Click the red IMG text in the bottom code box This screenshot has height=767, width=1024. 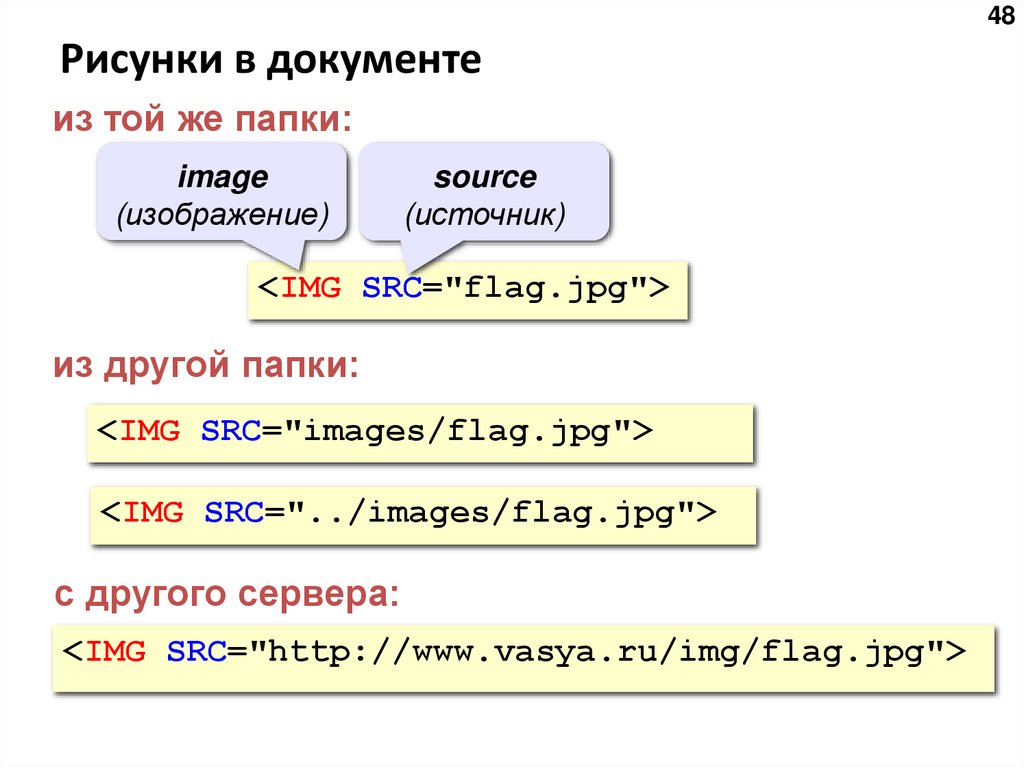(x=118, y=651)
